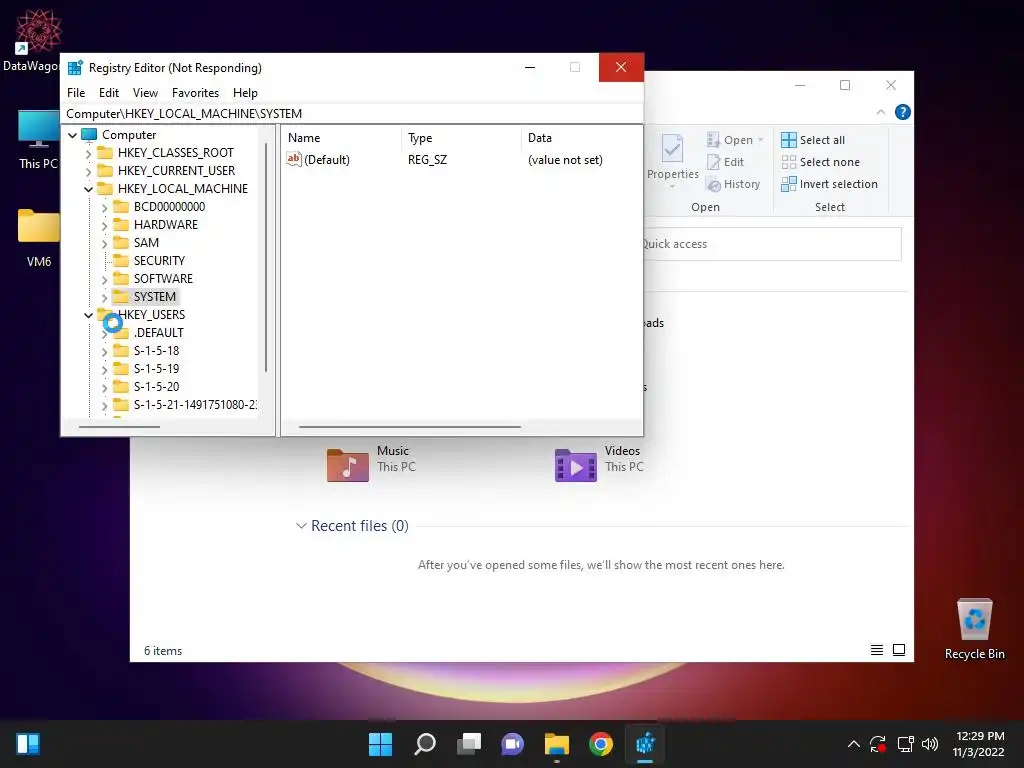Open File Explorer from taskbar
The image size is (1024, 768).
click(x=557, y=744)
